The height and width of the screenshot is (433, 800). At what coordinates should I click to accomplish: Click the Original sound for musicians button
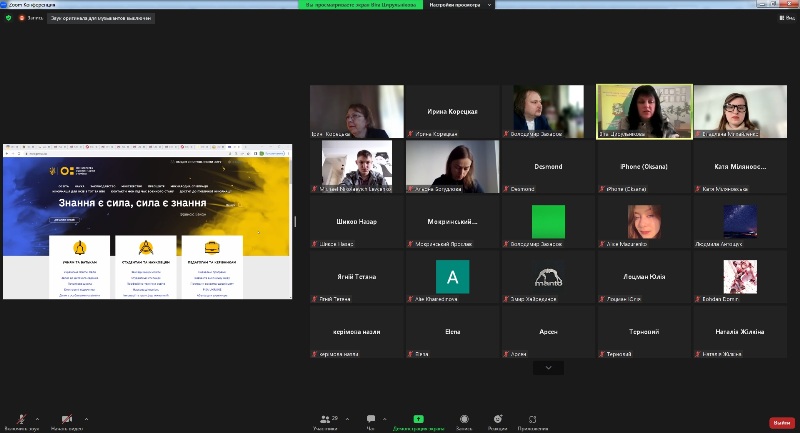point(98,17)
